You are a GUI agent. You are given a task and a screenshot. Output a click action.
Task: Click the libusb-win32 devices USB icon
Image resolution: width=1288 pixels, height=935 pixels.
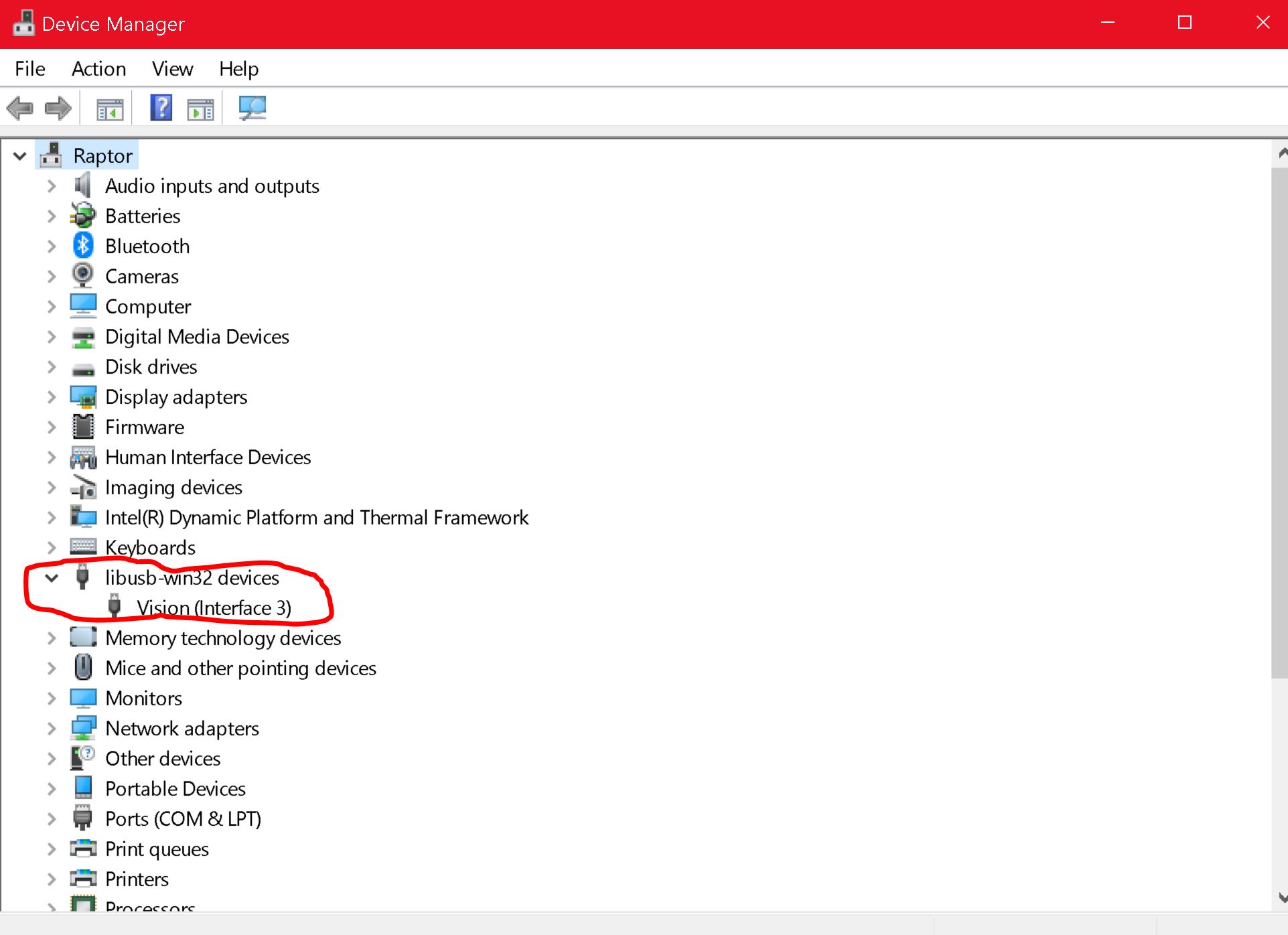[x=82, y=577]
